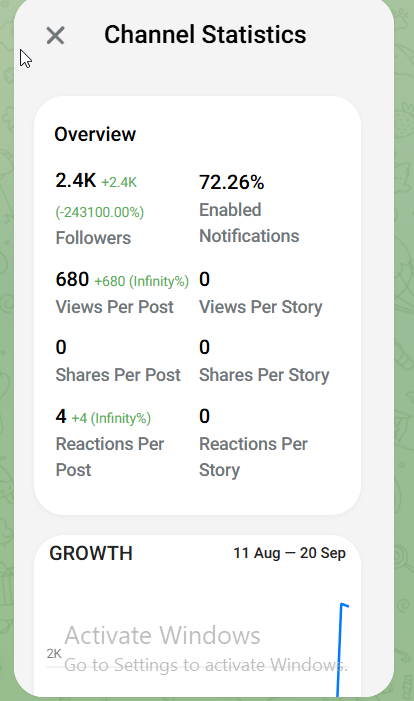The image size is (414, 701).
Task: Select the Overview heading
Action: pyautogui.click(x=95, y=134)
